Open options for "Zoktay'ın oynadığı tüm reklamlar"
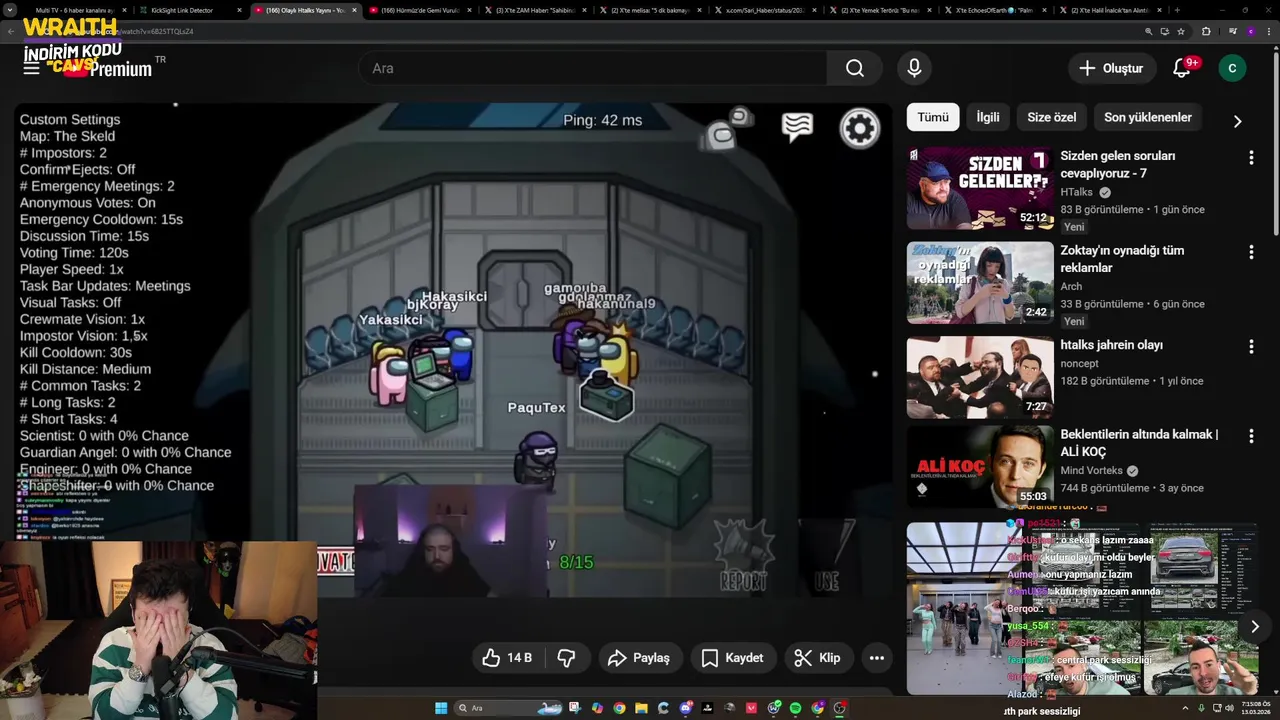The height and width of the screenshot is (720, 1280). [1250, 252]
